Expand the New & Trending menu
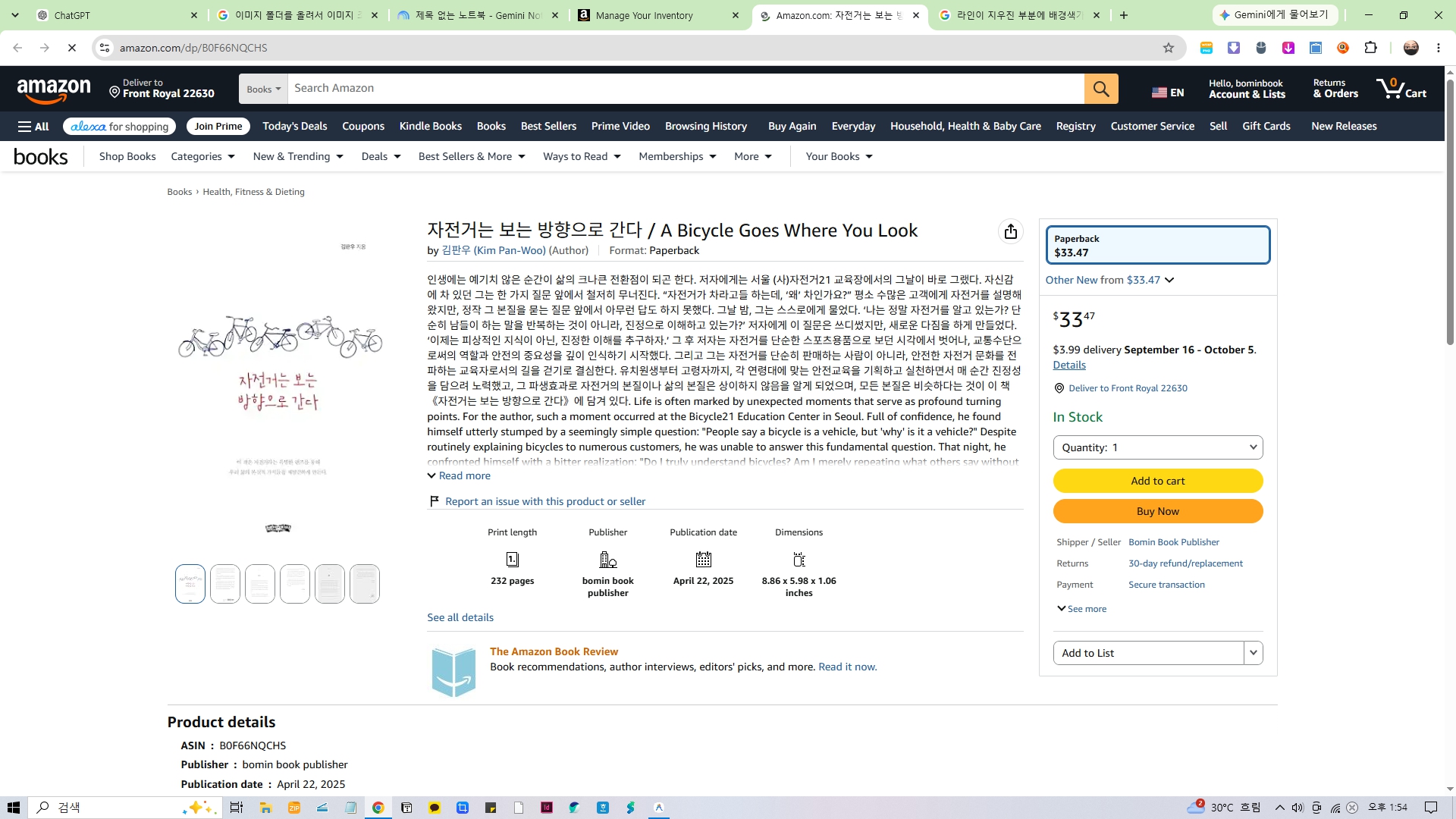Screen dimensions: 1456x819 coord(298,157)
